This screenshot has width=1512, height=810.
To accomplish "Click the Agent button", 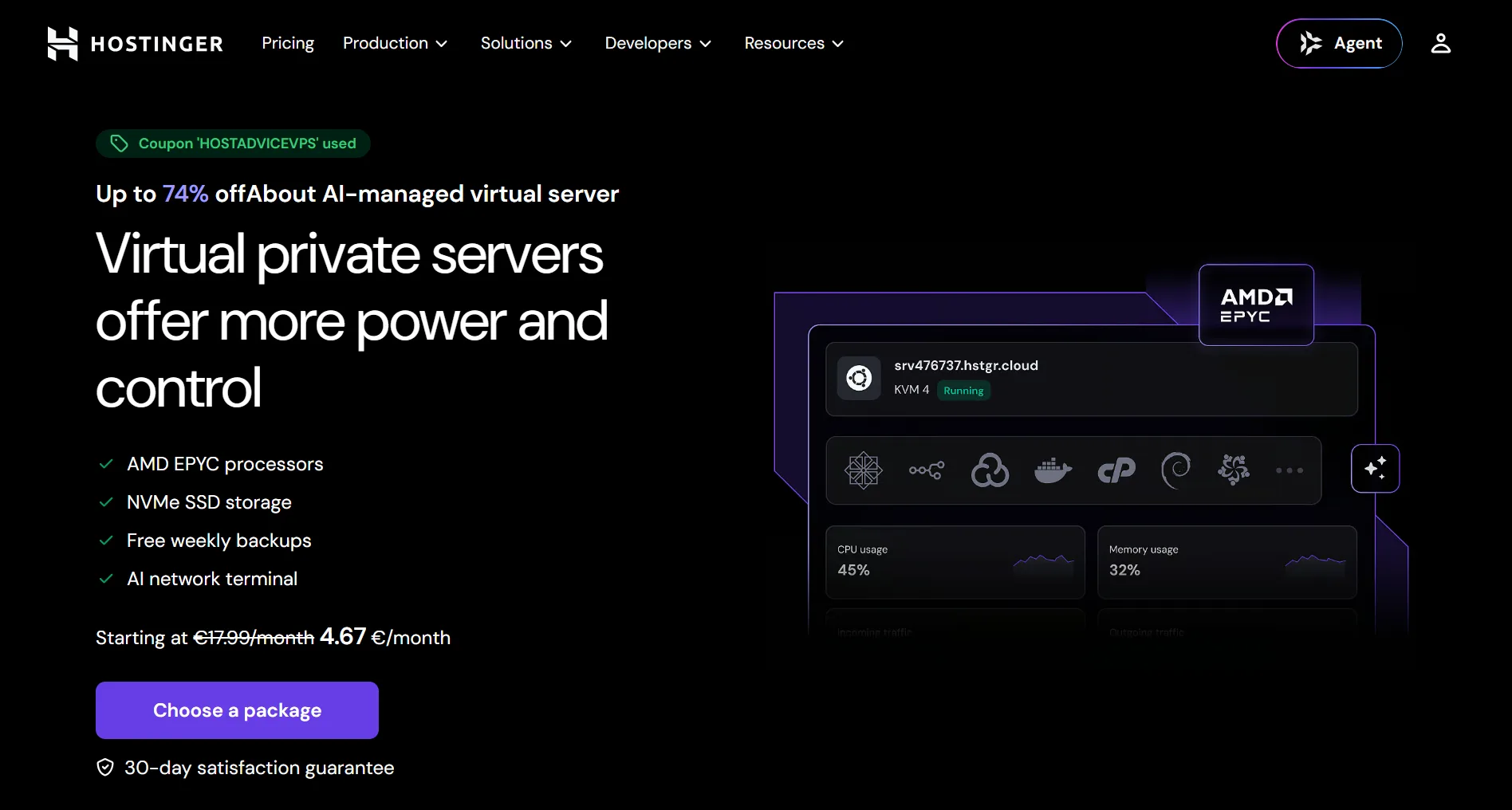I will point(1339,43).
